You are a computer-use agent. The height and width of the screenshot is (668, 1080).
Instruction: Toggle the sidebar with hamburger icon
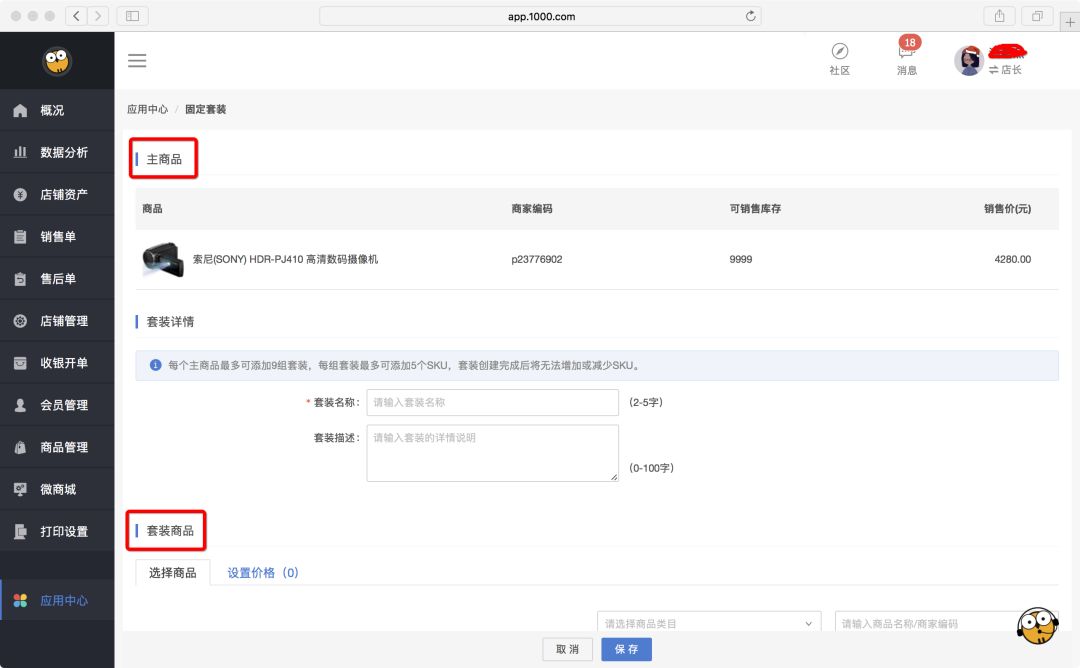137,60
